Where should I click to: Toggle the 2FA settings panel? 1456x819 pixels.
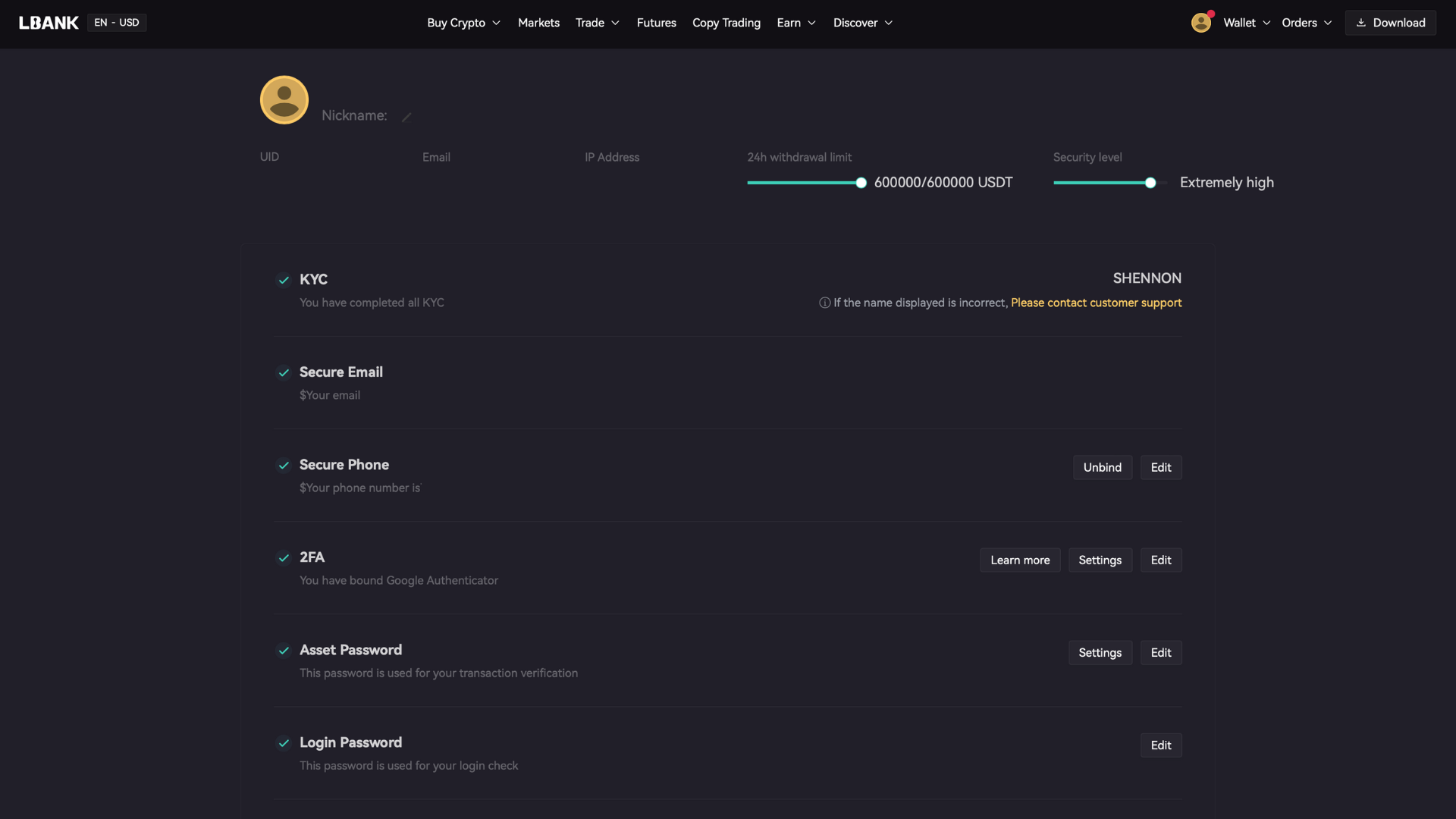(x=1100, y=560)
